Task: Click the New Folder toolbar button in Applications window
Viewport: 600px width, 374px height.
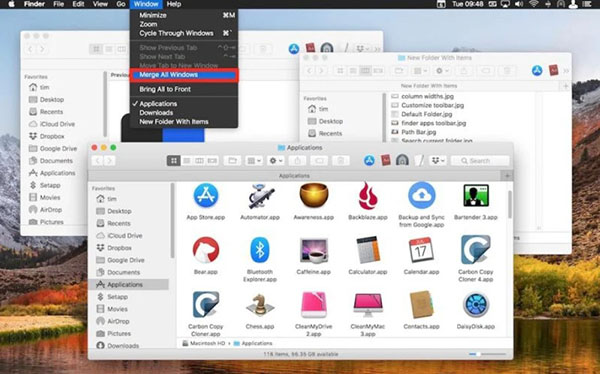Action: [232, 161]
